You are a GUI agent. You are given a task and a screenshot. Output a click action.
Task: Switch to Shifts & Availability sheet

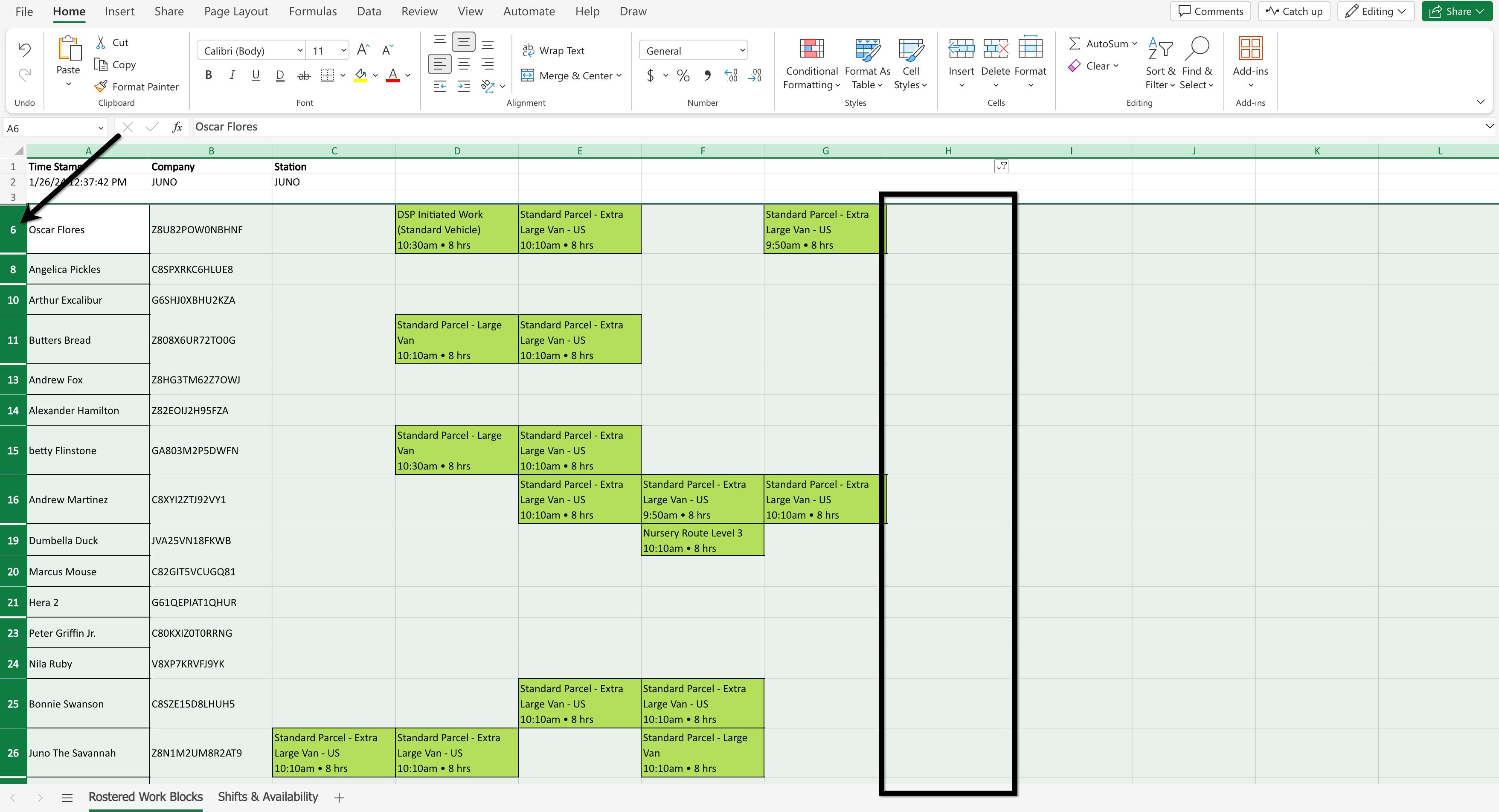[x=268, y=796]
